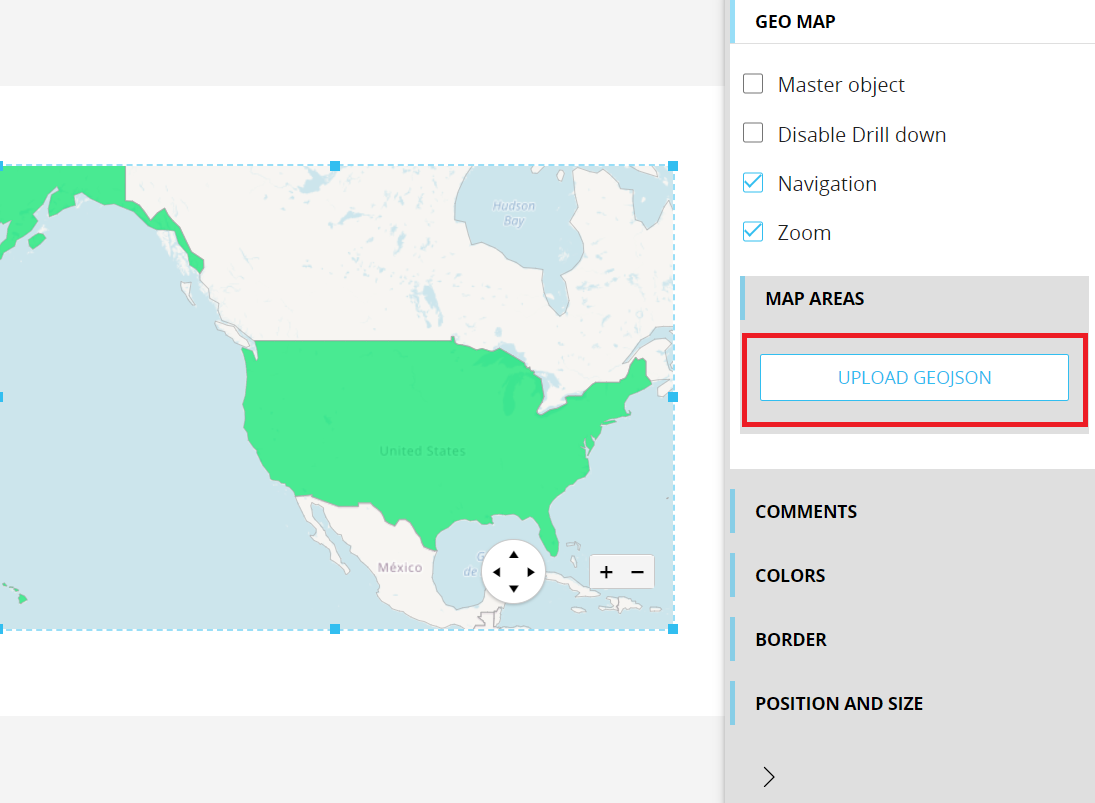The width and height of the screenshot is (1095, 803).
Task: Click the Upload GeoJSON button
Action: [914, 378]
